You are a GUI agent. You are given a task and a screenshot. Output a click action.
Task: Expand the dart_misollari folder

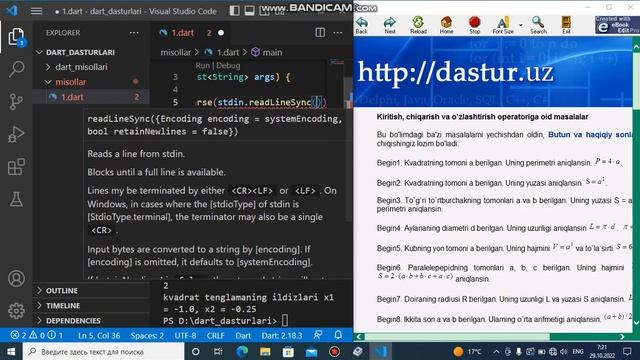pos(81,67)
